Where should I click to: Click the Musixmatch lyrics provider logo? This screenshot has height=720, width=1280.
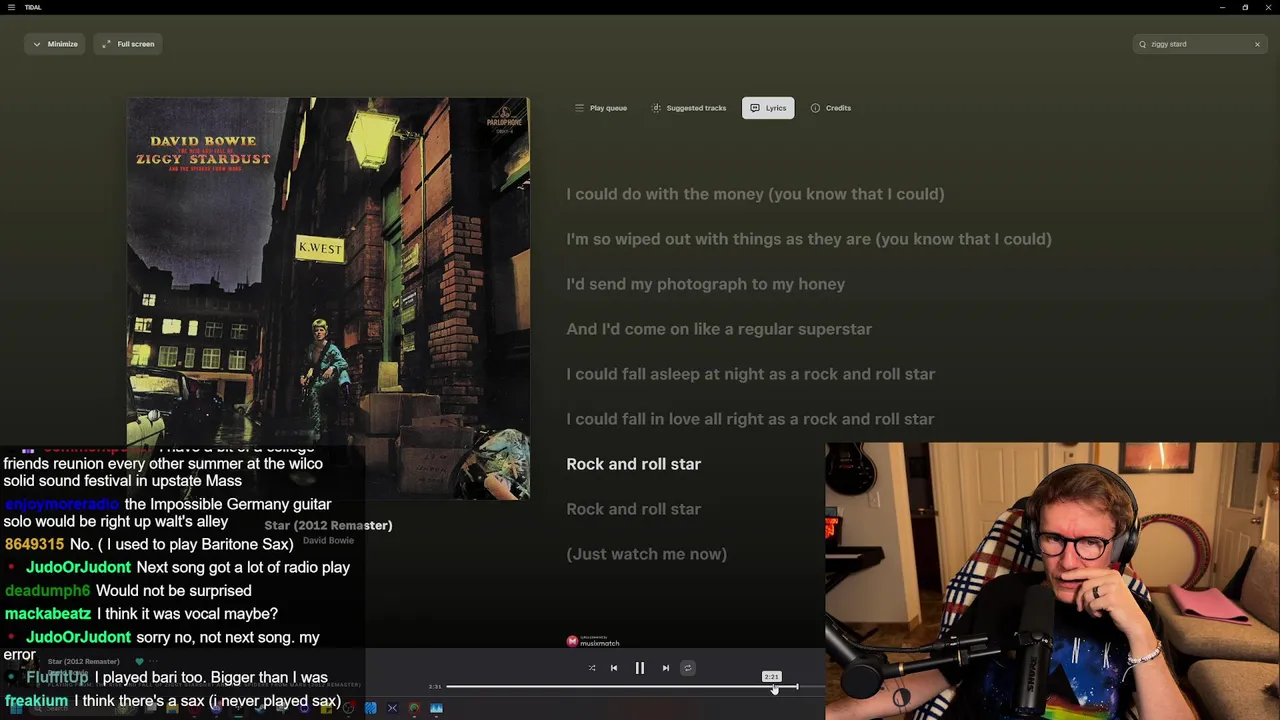[593, 641]
